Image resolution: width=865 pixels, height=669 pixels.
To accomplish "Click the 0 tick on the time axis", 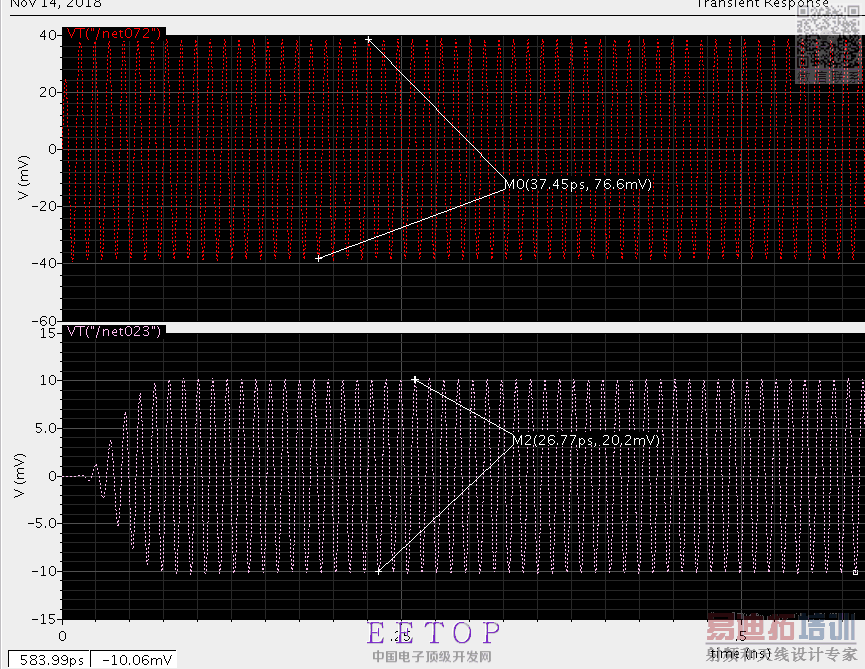I will tap(62, 636).
